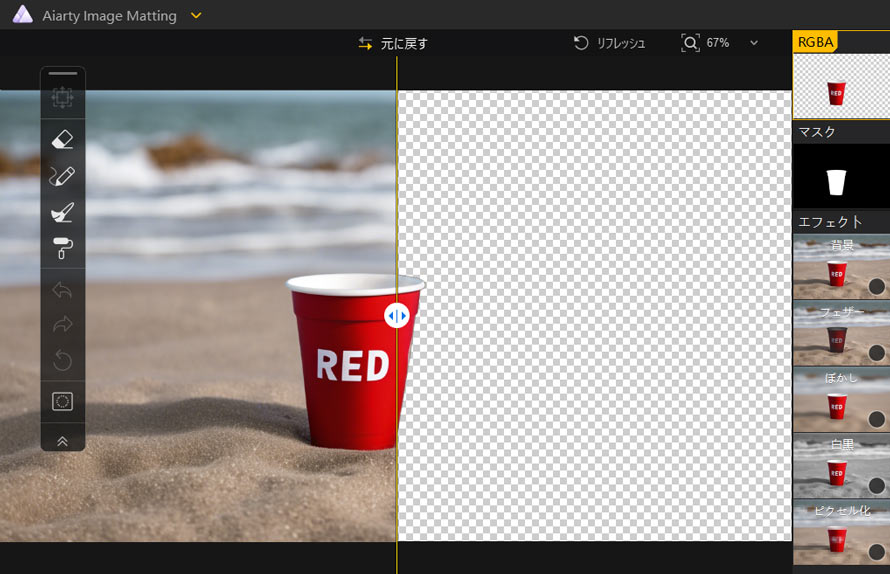890x574 pixels.
Task: Click the Reset circular arrow icon
Action: [x=62, y=360]
